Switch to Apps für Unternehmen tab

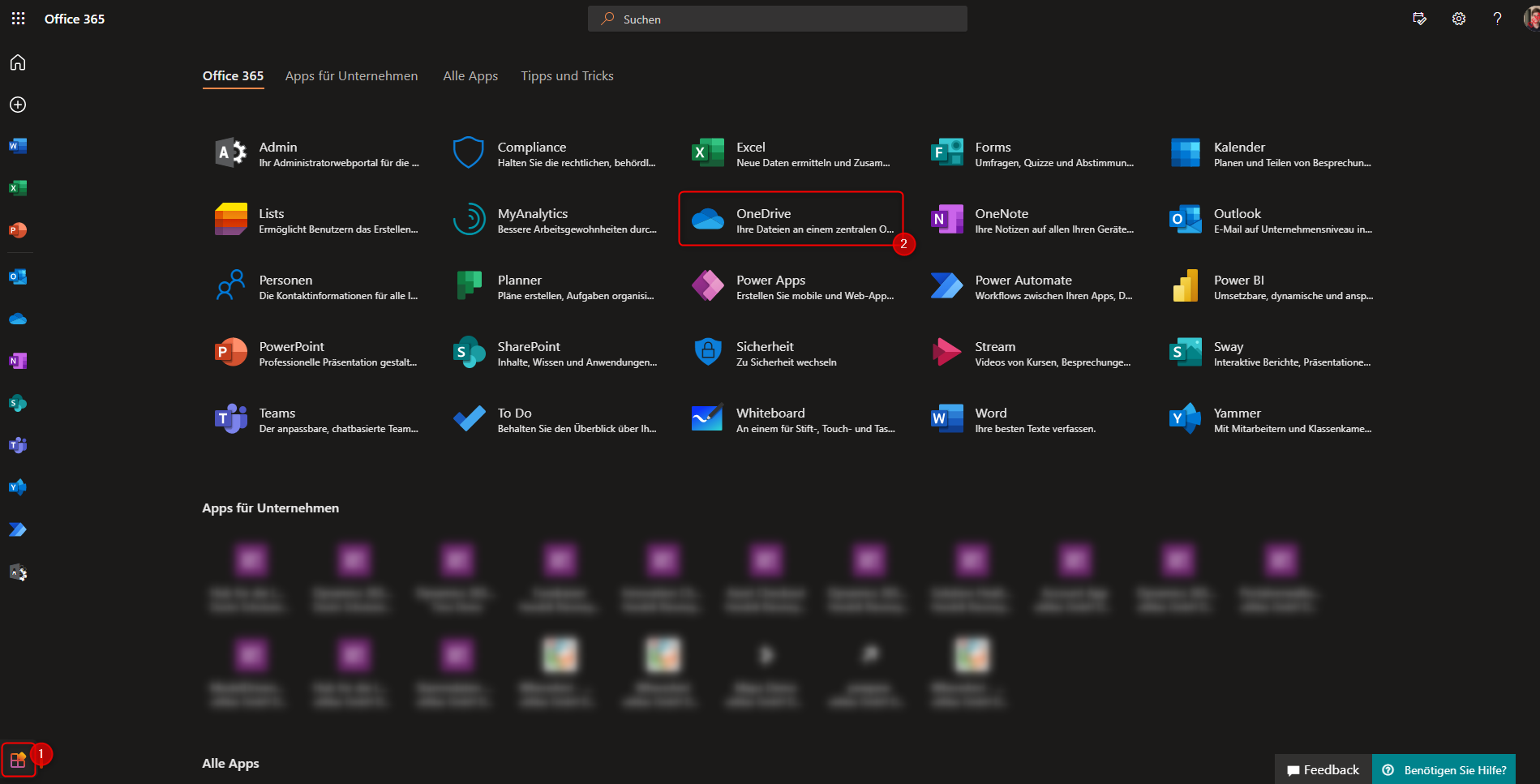(351, 76)
